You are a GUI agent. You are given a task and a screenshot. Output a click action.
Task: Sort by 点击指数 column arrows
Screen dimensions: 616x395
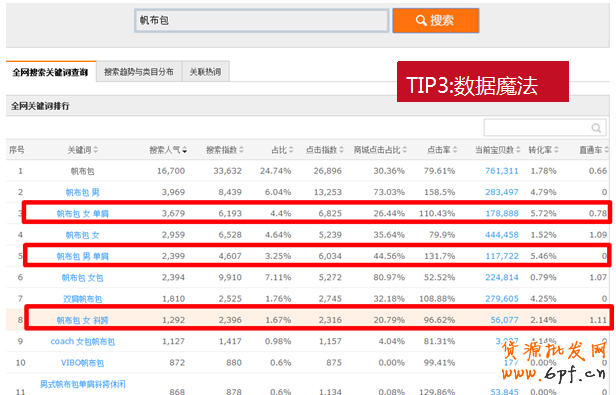tap(341, 150)
